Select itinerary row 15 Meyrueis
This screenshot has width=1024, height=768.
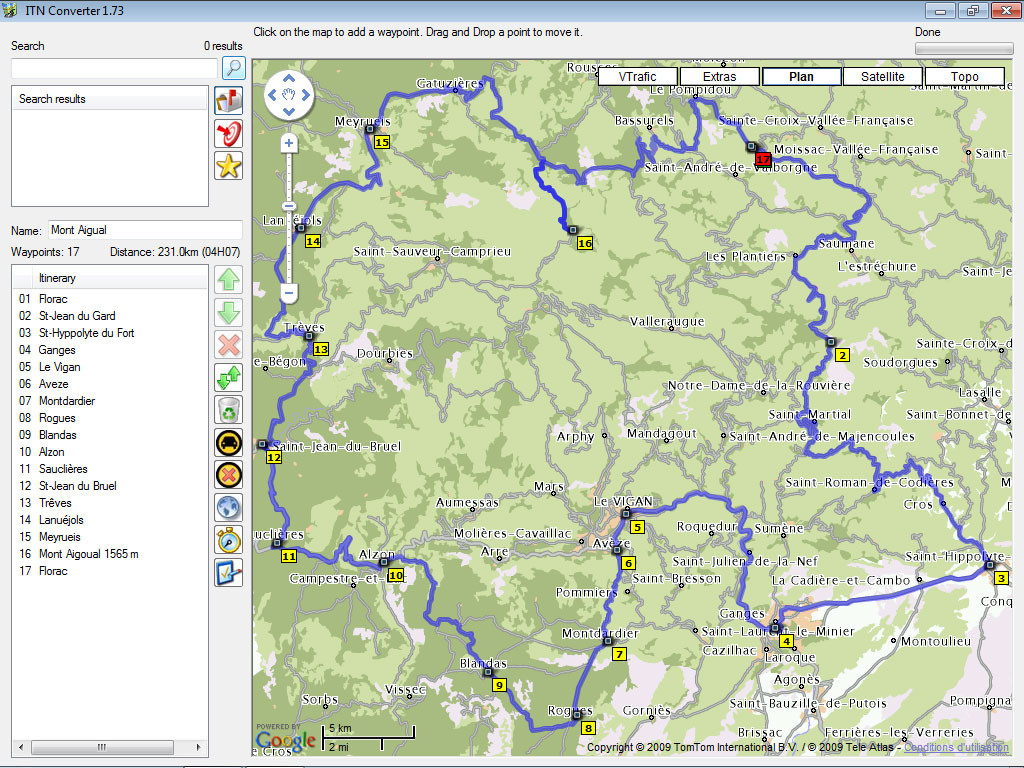coord(110,537)
